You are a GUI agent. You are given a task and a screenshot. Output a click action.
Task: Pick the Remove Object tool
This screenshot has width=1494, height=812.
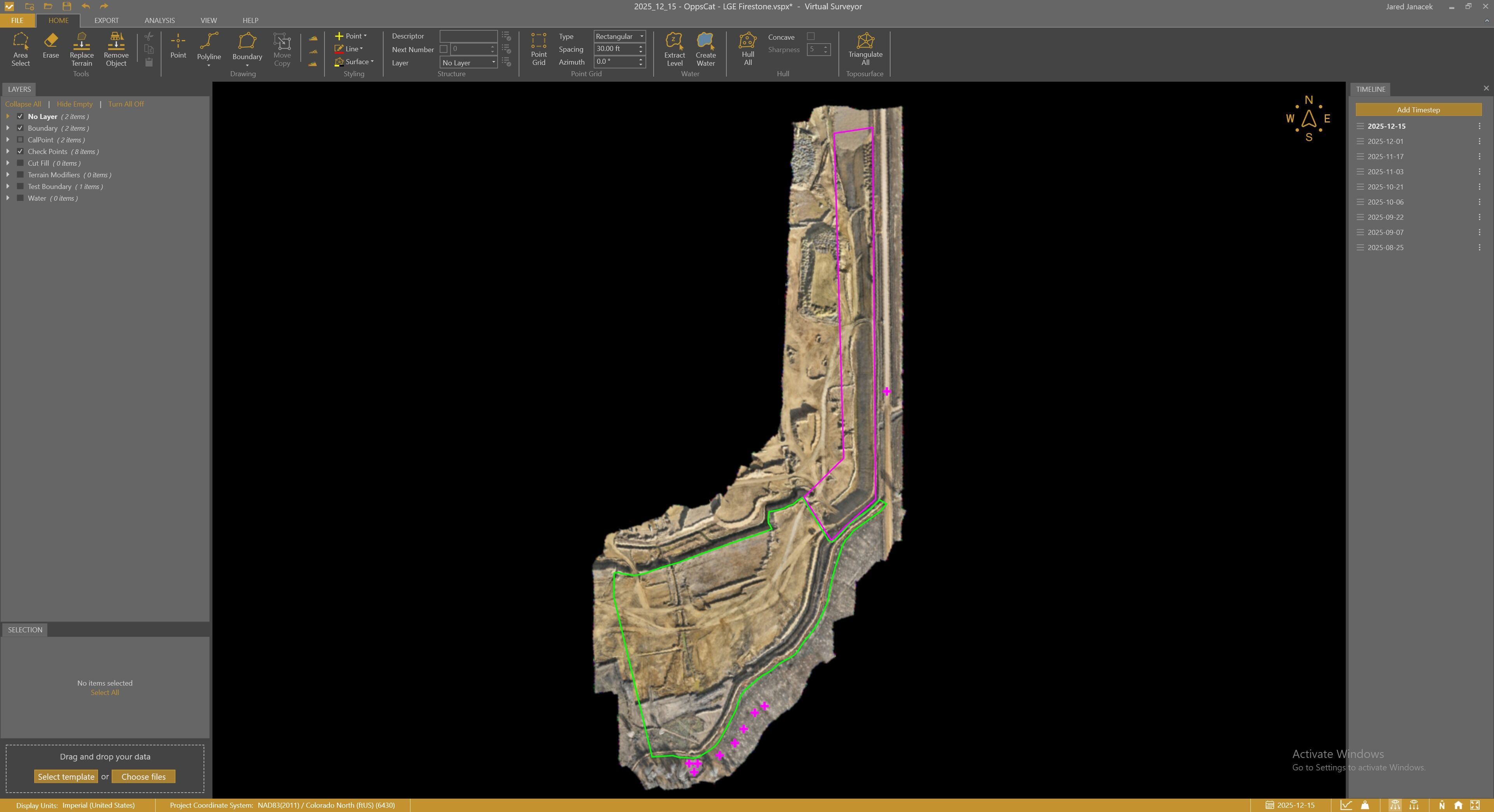(x=116, y=49)
